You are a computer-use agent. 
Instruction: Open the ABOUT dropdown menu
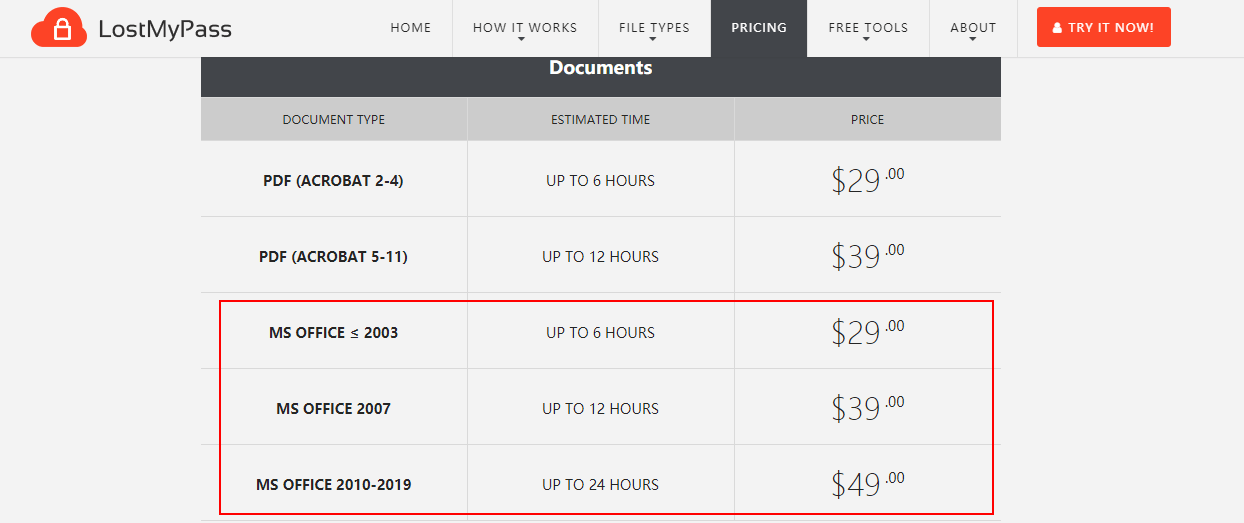(x=973, y=28)
